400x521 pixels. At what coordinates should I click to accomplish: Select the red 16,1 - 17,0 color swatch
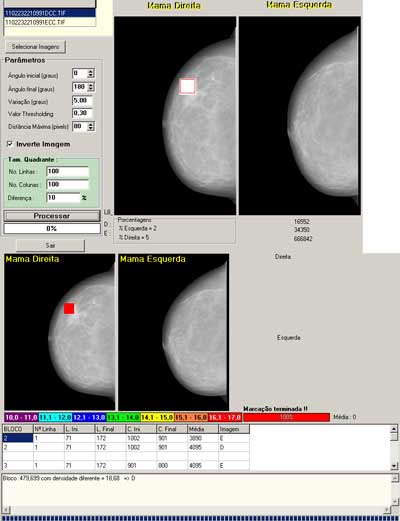225,417
